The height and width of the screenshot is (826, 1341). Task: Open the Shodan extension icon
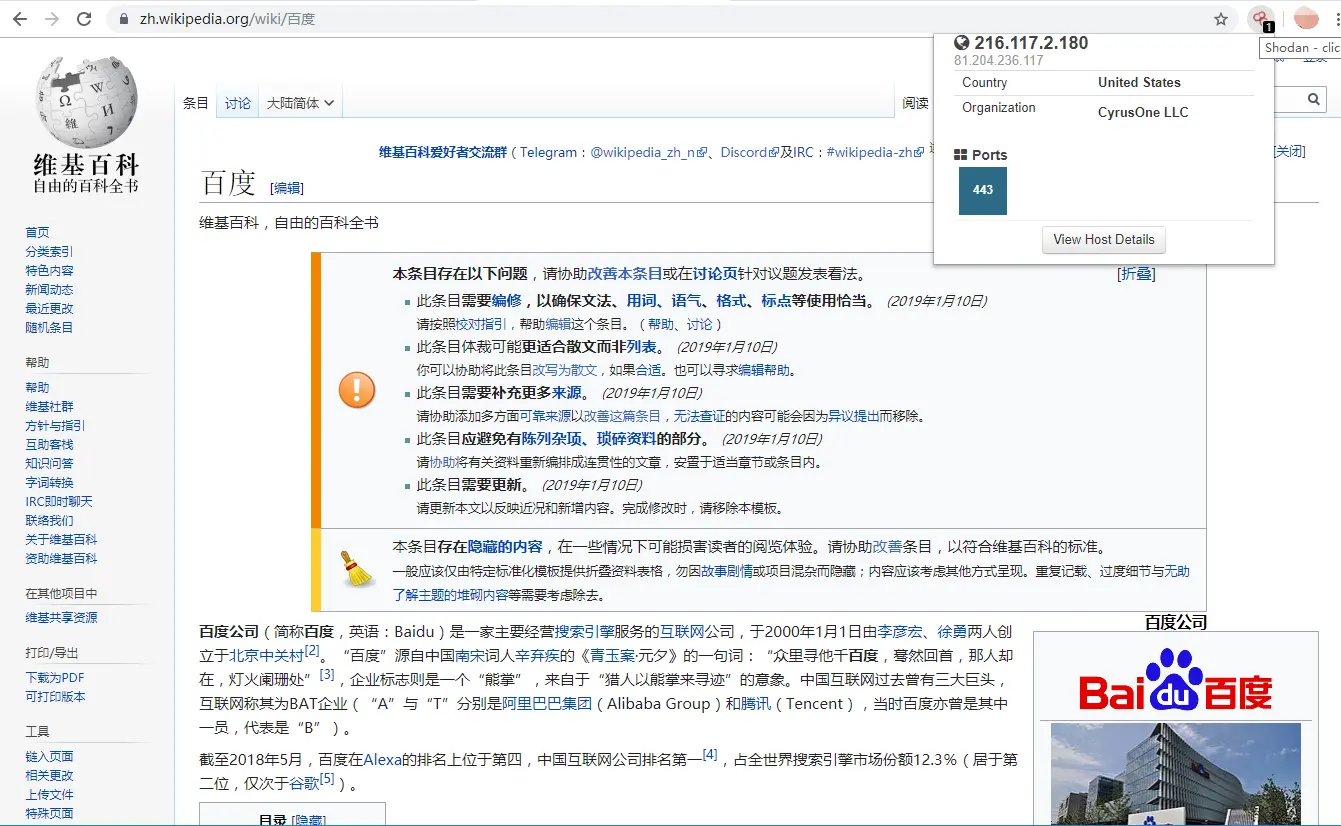pos(1261,19)
